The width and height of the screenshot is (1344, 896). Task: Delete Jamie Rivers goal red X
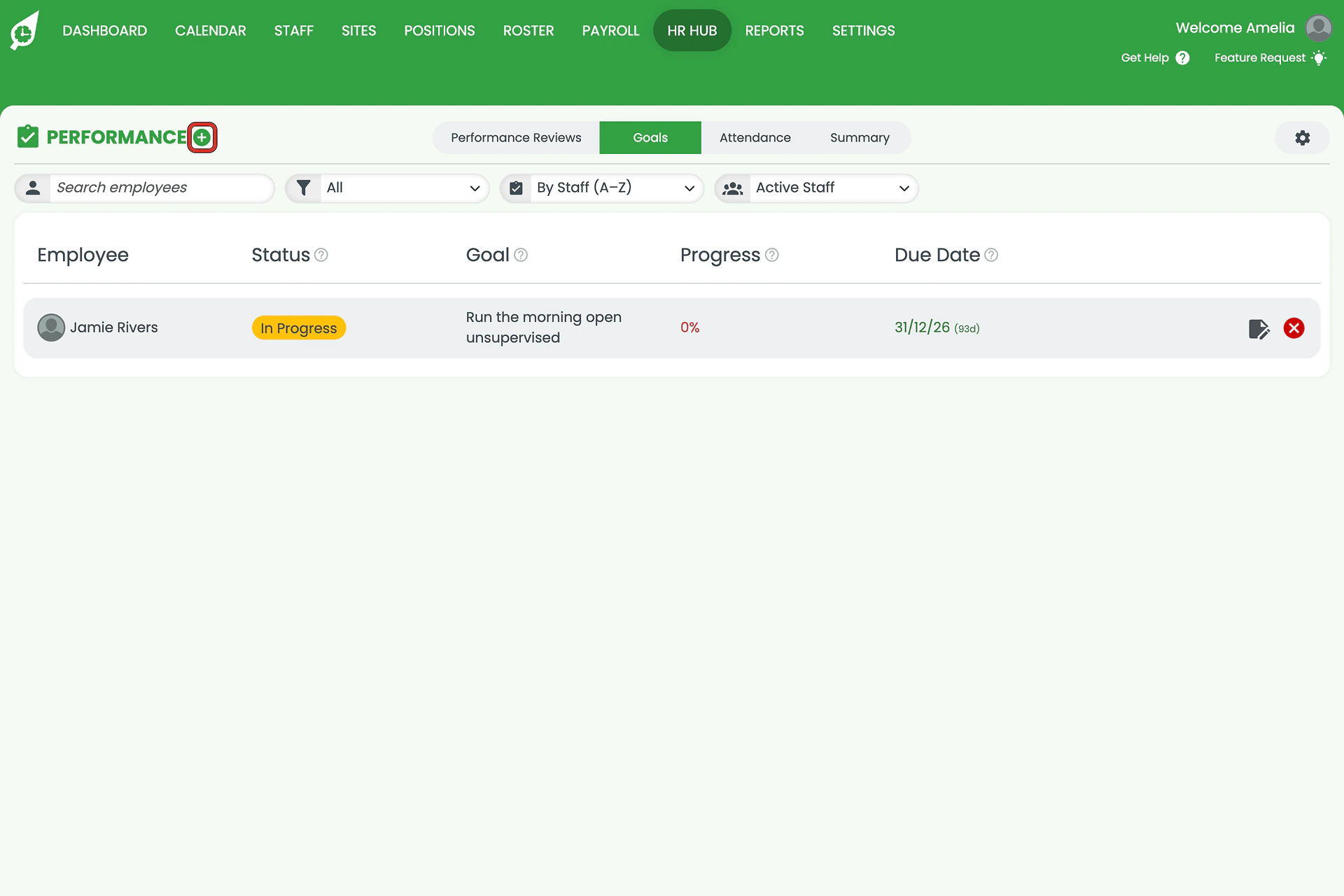[x=1294, y=328]
